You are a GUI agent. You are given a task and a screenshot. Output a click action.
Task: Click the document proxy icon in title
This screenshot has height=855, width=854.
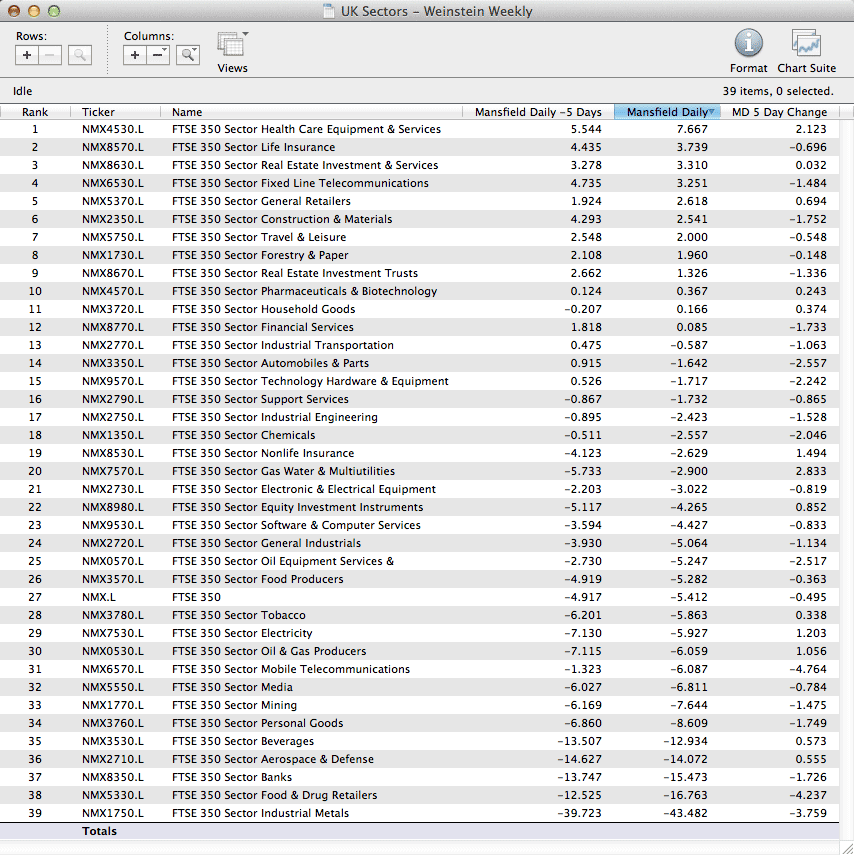point(329,12)
